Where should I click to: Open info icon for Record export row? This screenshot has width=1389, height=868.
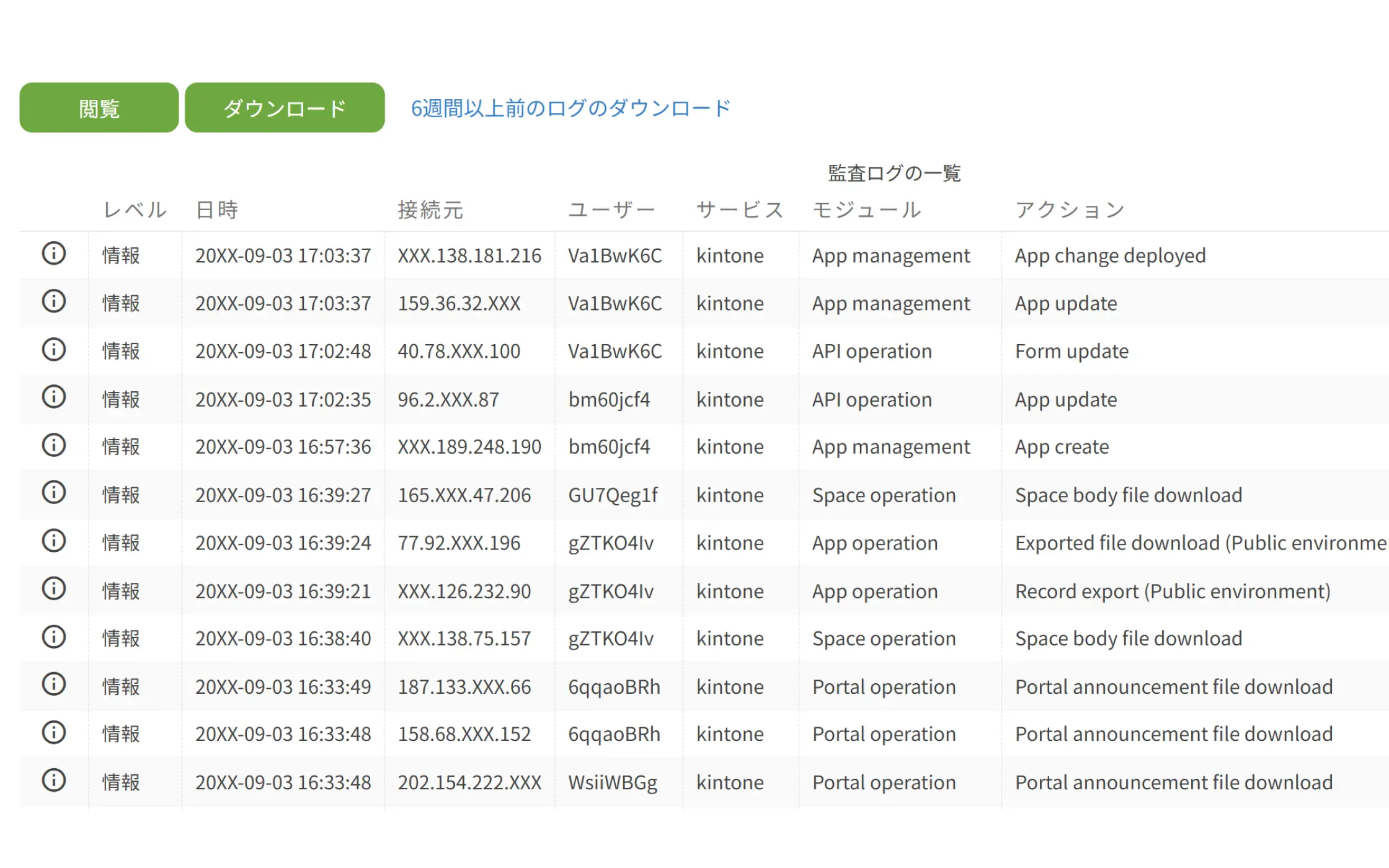click(54, 589)
